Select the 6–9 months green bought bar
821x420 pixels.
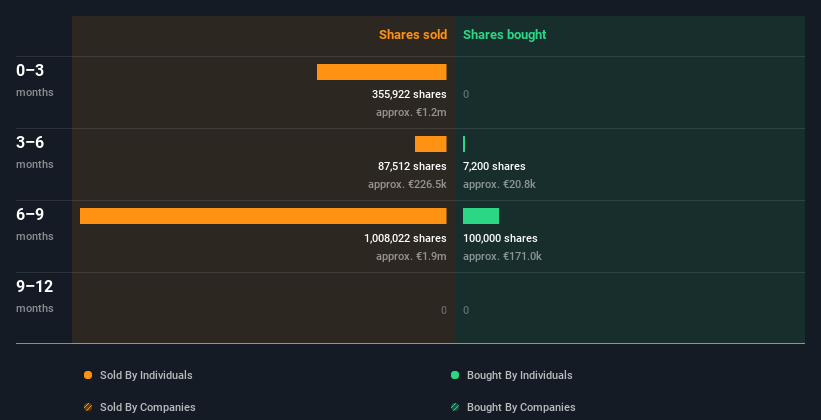[481, 216]
